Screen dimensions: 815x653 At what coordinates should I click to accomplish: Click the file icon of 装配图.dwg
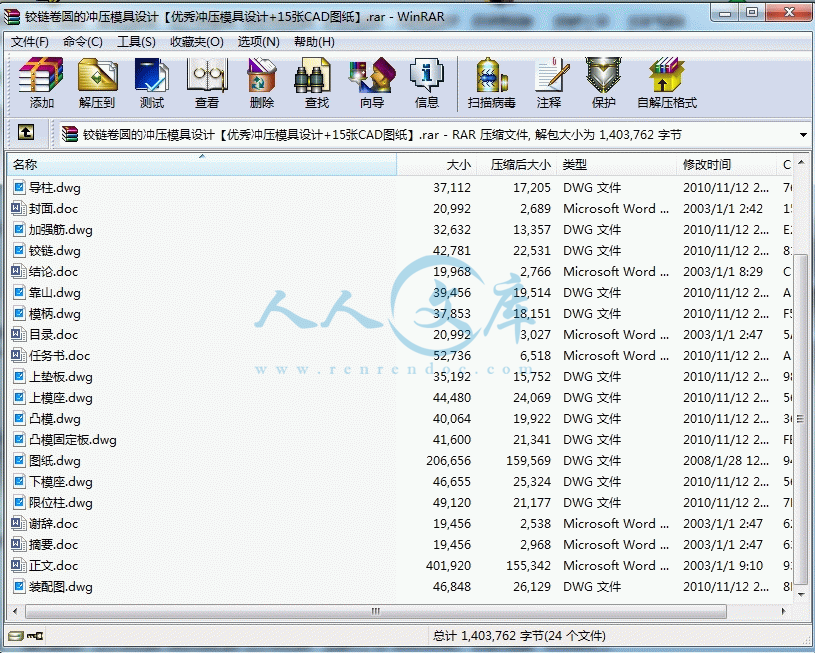point(19,586)
